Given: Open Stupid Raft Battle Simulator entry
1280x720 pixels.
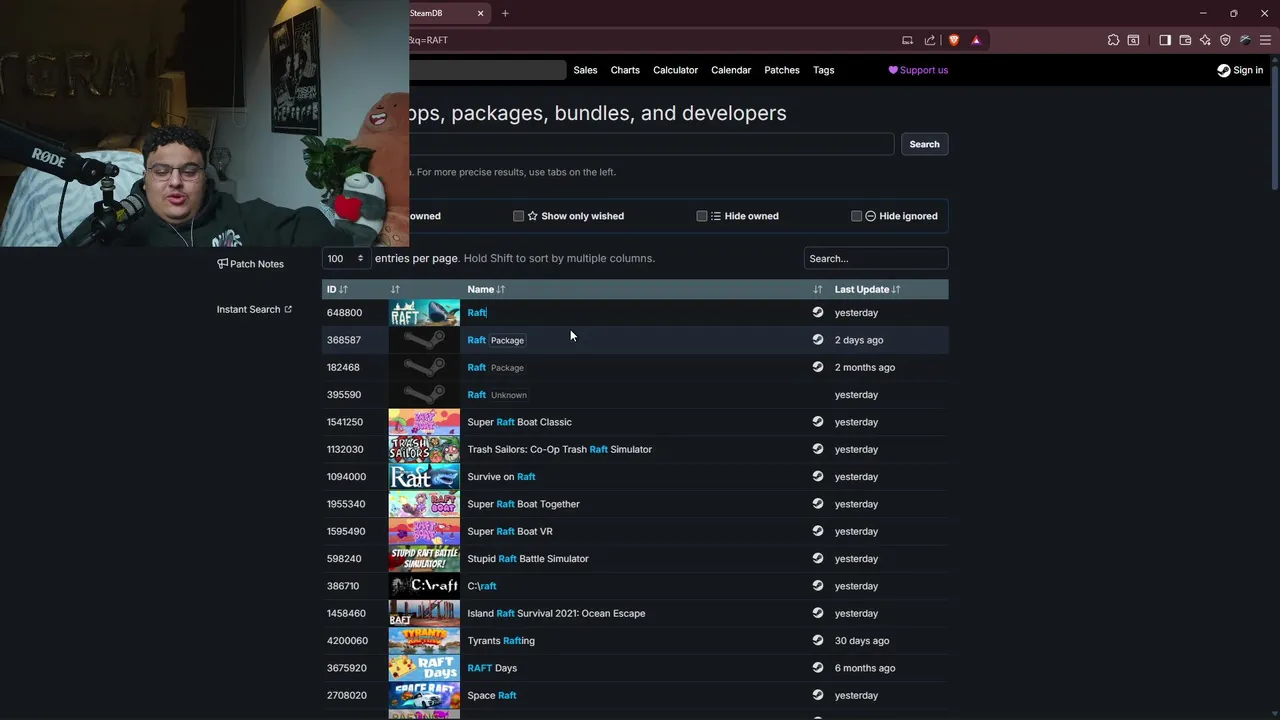Looking at the screenshot, I should (x=528, y=558).
